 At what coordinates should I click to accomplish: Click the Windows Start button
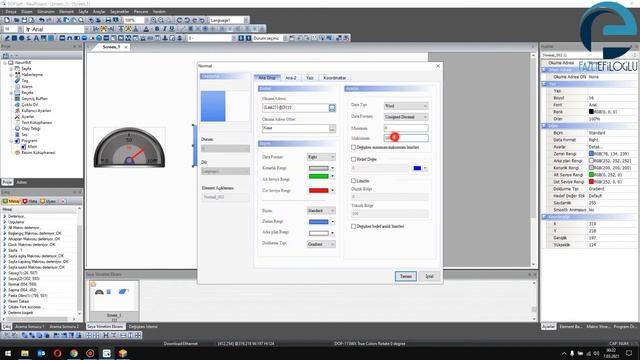8,353
